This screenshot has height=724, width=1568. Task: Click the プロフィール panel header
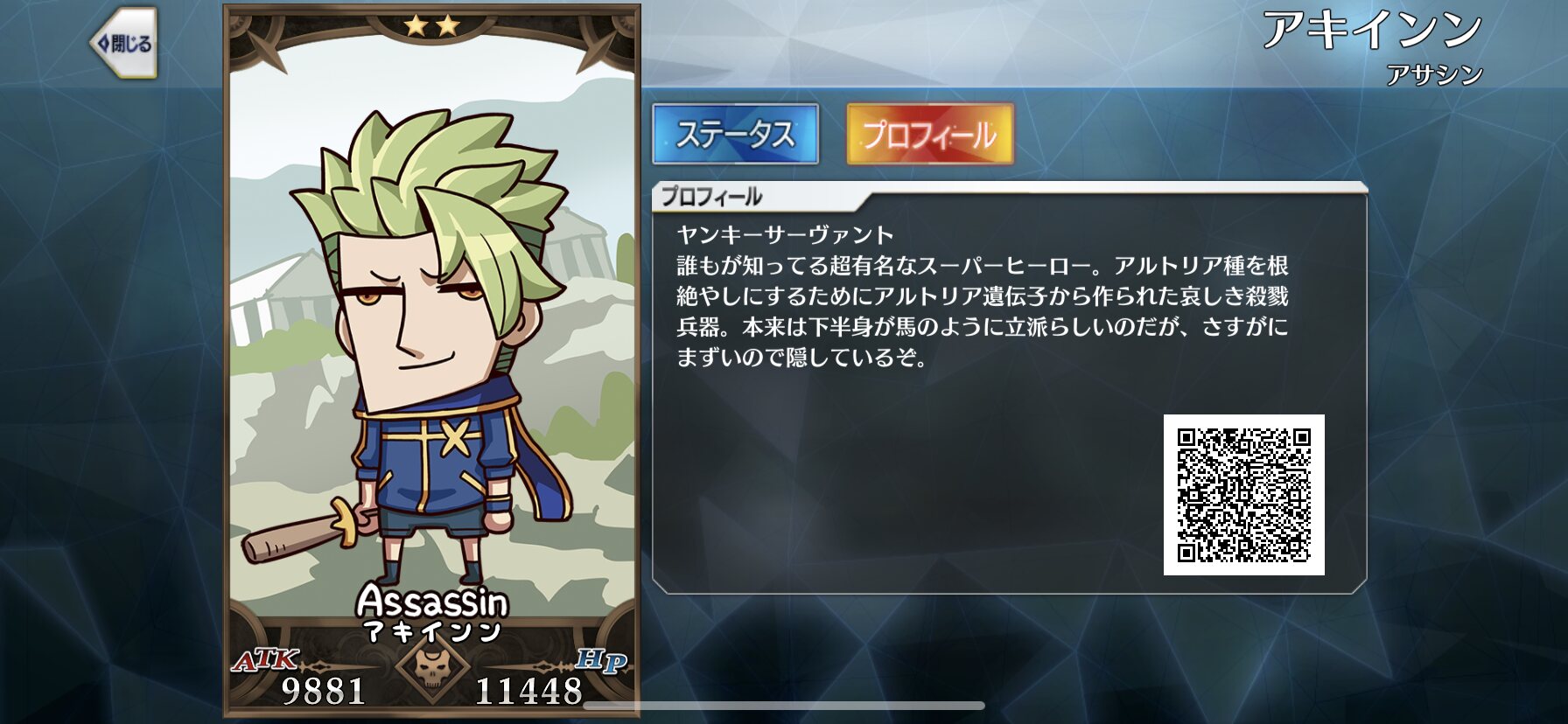710,197
